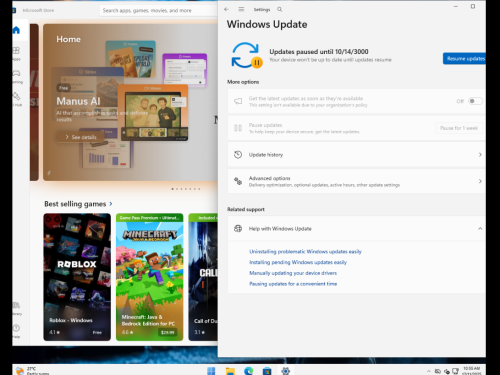Click the Resume updates button

(465, 59)
